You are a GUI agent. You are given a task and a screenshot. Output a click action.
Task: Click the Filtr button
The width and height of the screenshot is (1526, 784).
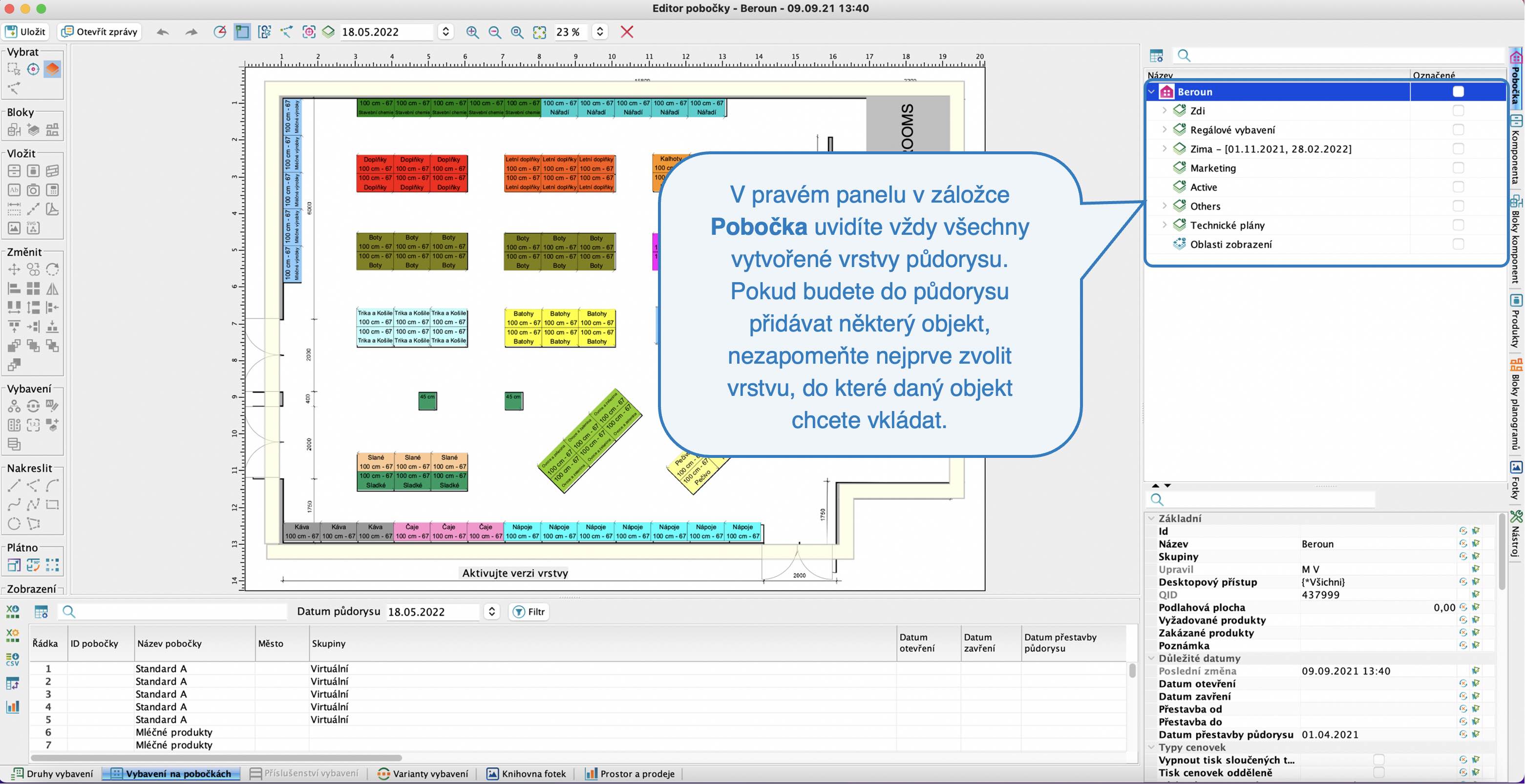pyautogui.click(x=529, y=612)
